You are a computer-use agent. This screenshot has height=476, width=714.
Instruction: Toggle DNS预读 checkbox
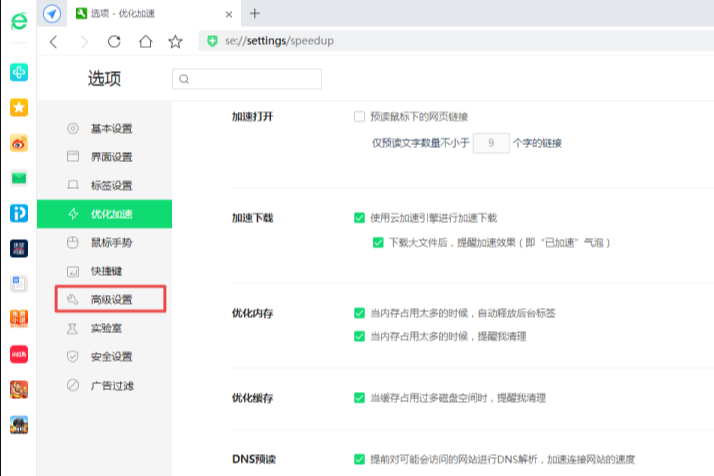point(359,459)
